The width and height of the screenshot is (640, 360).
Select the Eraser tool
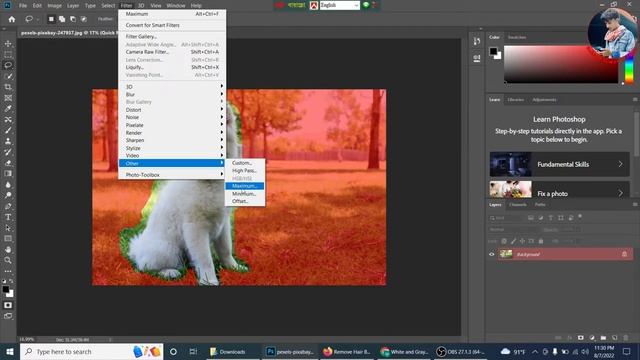[8, 163]
